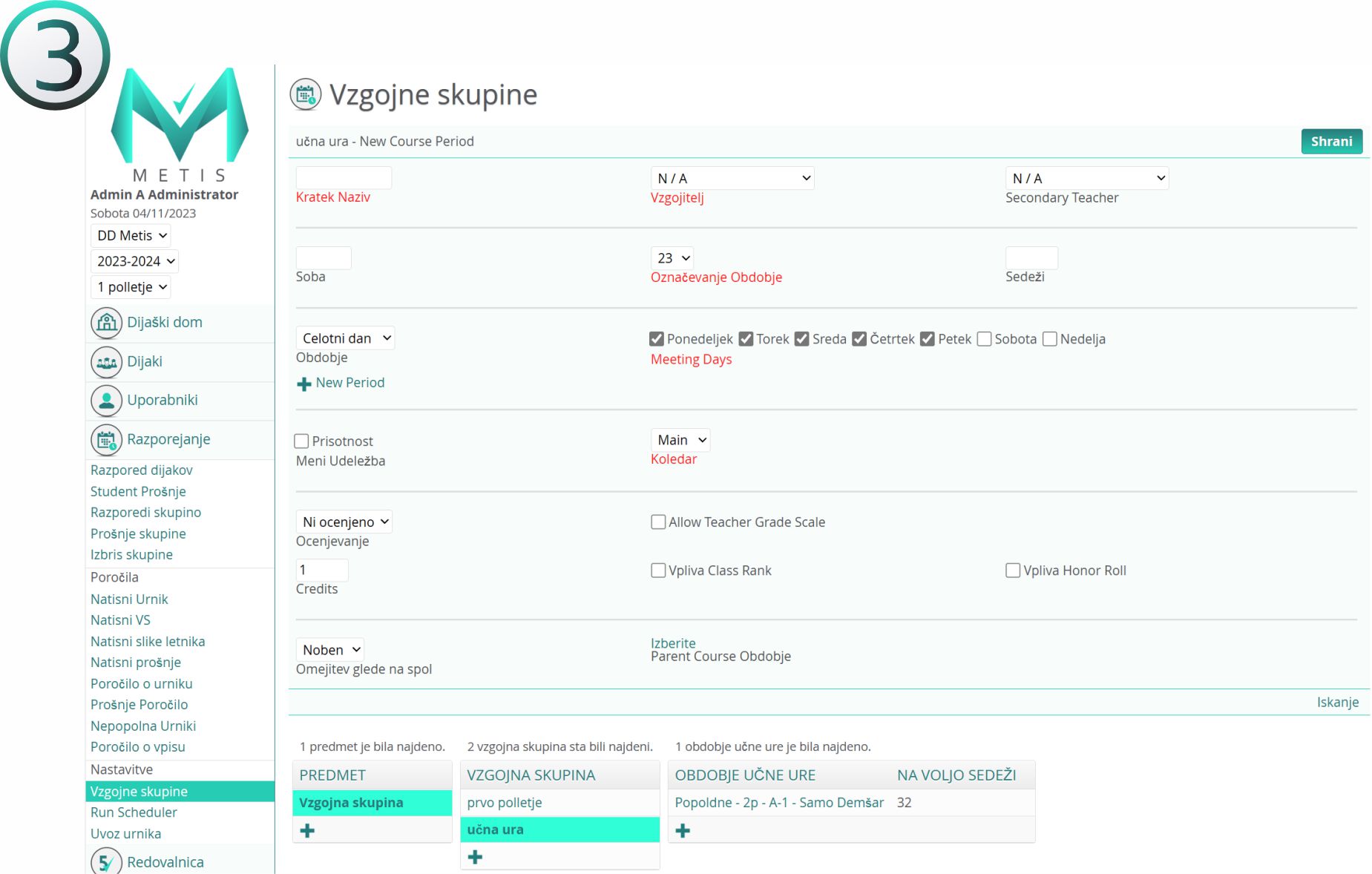Open the Dijaški dom module icon
Image resolution: width=1372 pixels, height=874 pixels.
(x=106, y=323)
